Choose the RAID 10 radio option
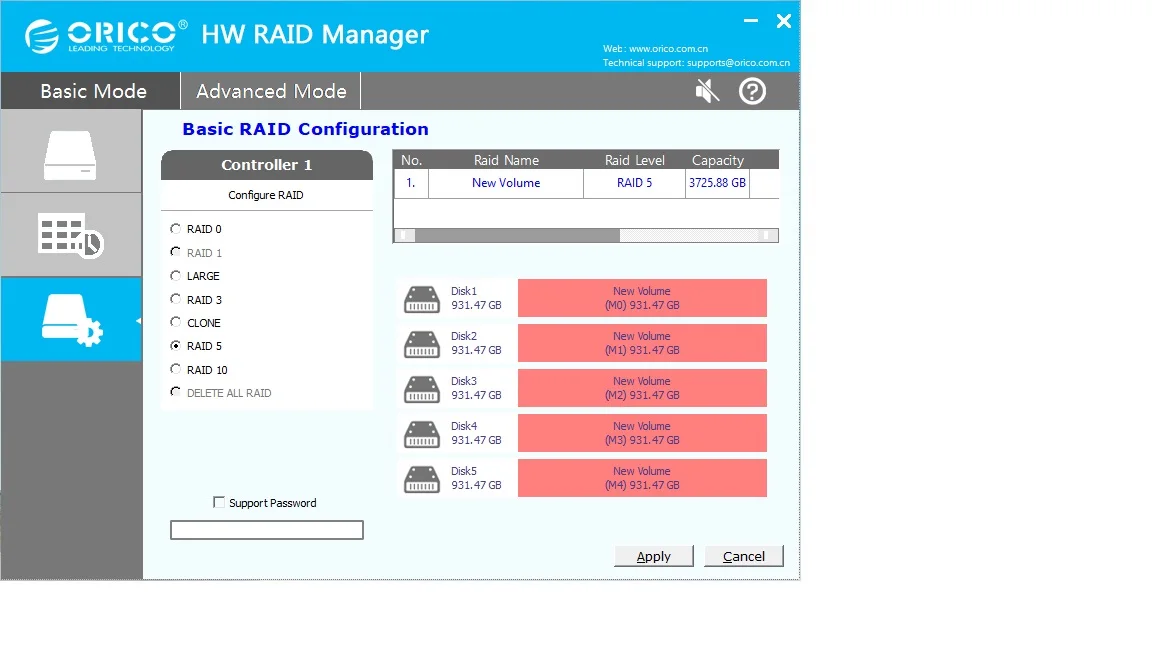 click(176, 370)
